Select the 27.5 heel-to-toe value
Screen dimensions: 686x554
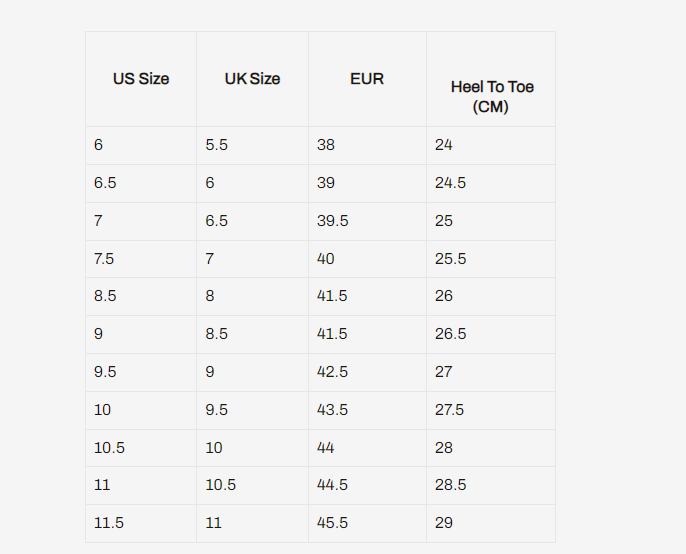(x=450, y=410)
